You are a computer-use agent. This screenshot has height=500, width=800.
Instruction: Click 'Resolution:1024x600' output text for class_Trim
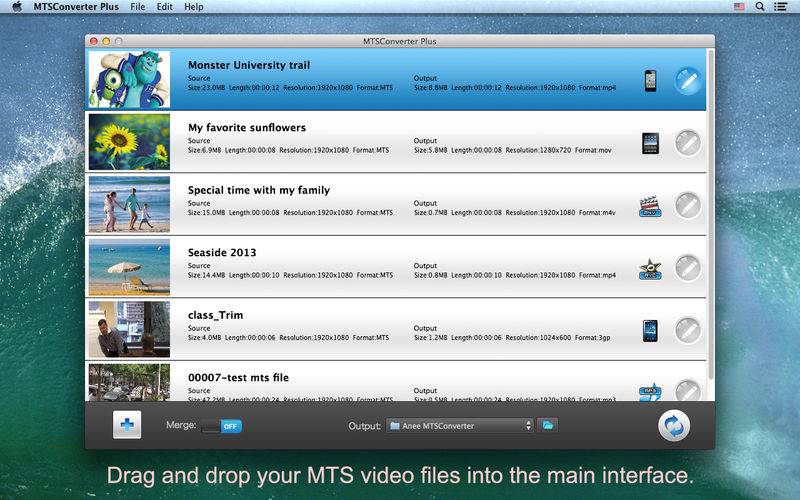(x=538, y=338)
